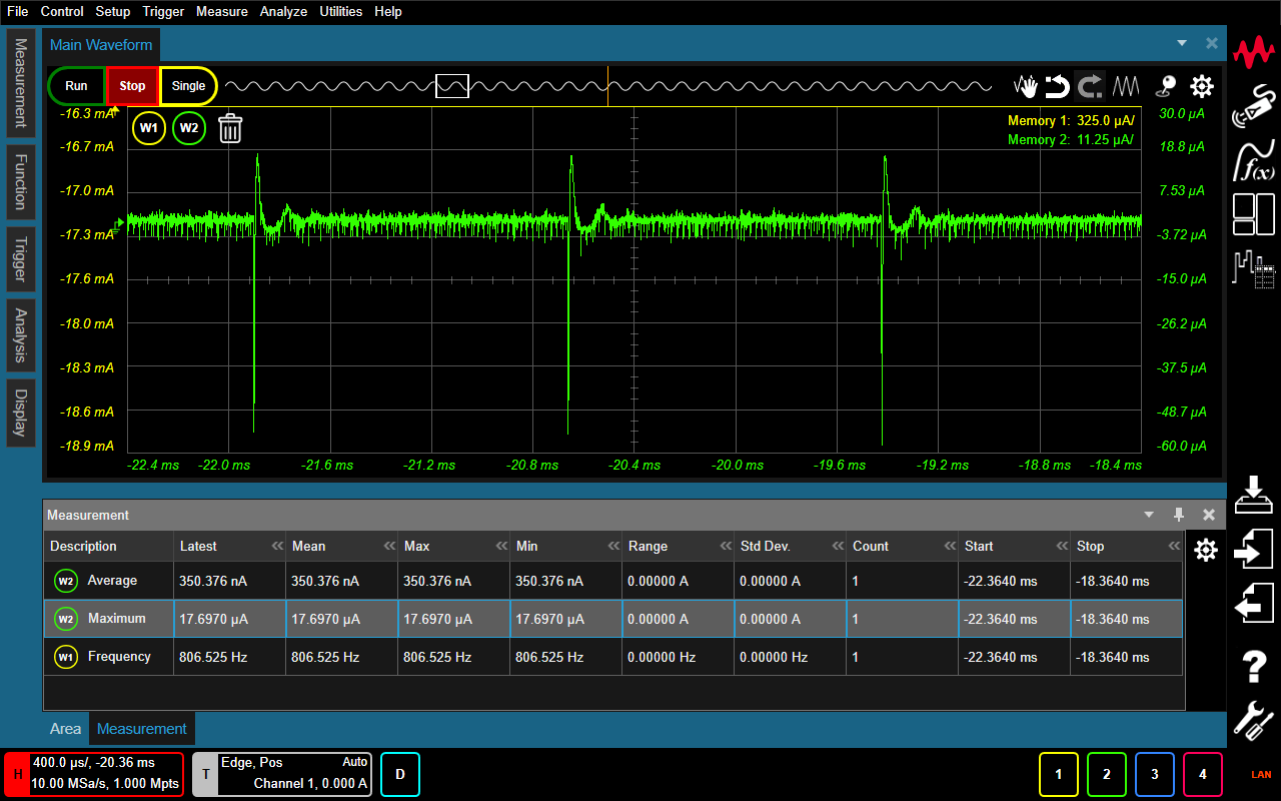This screenshot has width=1281, height=801.
Task: Toggle channel 2 button on
Action: 1107,774
